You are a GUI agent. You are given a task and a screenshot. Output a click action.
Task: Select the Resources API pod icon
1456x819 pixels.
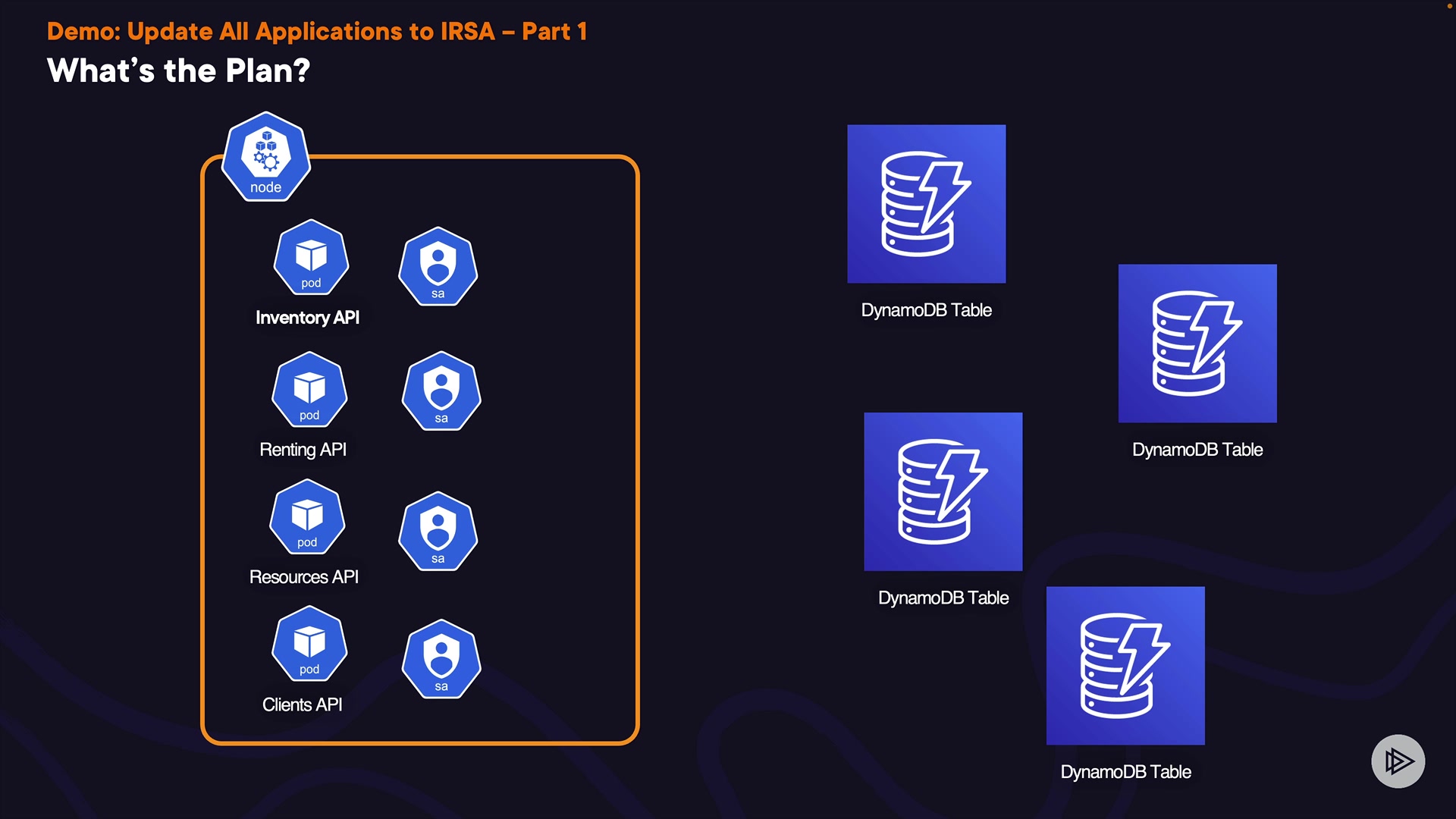click(x=307, y=517)
